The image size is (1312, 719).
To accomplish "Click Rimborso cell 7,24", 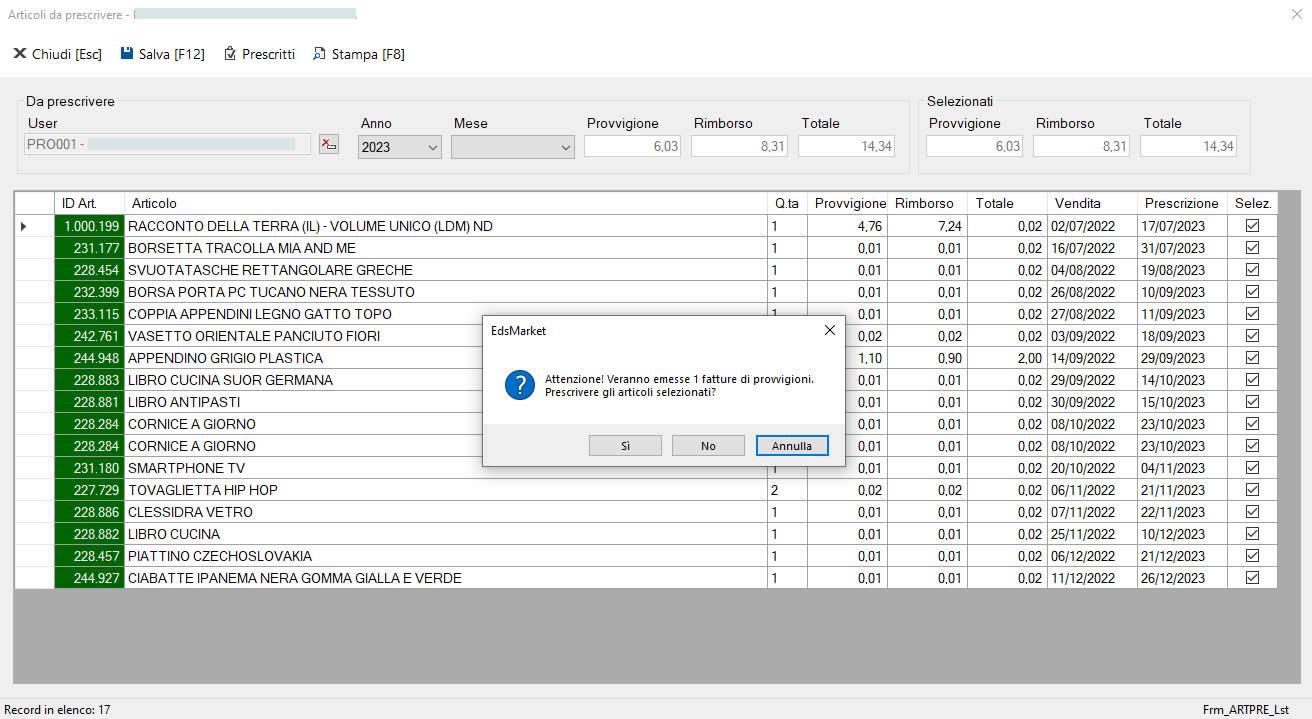I will (x=927, y=226).
